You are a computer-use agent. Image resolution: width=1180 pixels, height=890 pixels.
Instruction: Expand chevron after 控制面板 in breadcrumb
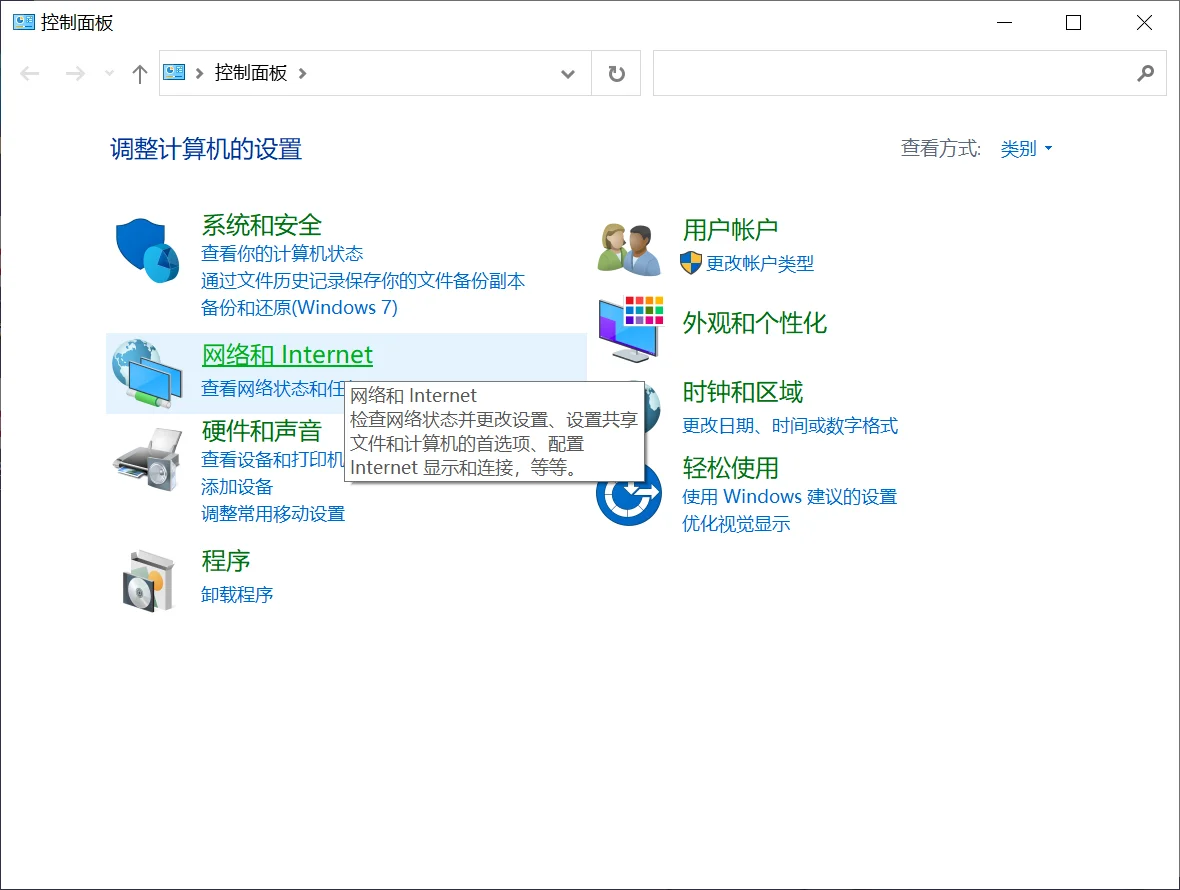303,74
